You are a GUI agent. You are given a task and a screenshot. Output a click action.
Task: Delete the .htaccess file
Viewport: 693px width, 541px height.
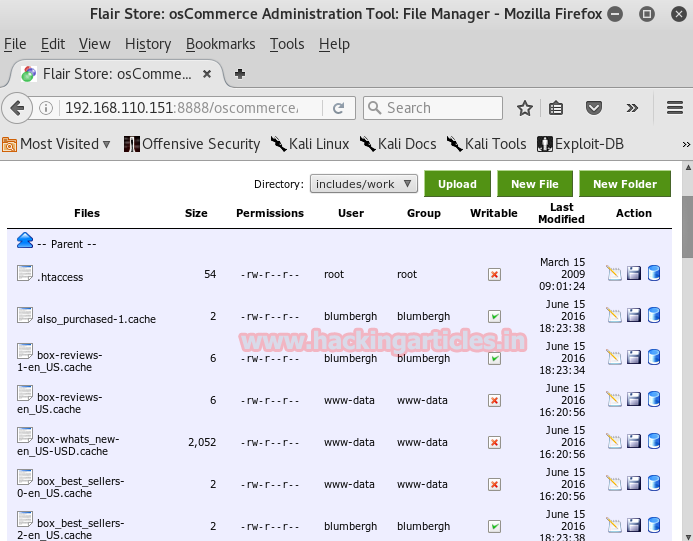pos(654,274)
